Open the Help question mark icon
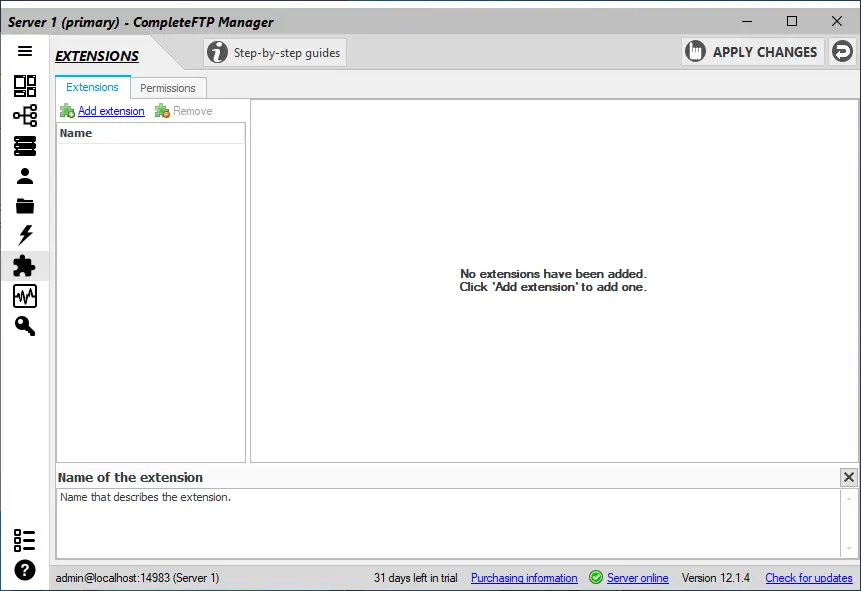Viewport: 861px width, 591px height. (x=25, y=570)
